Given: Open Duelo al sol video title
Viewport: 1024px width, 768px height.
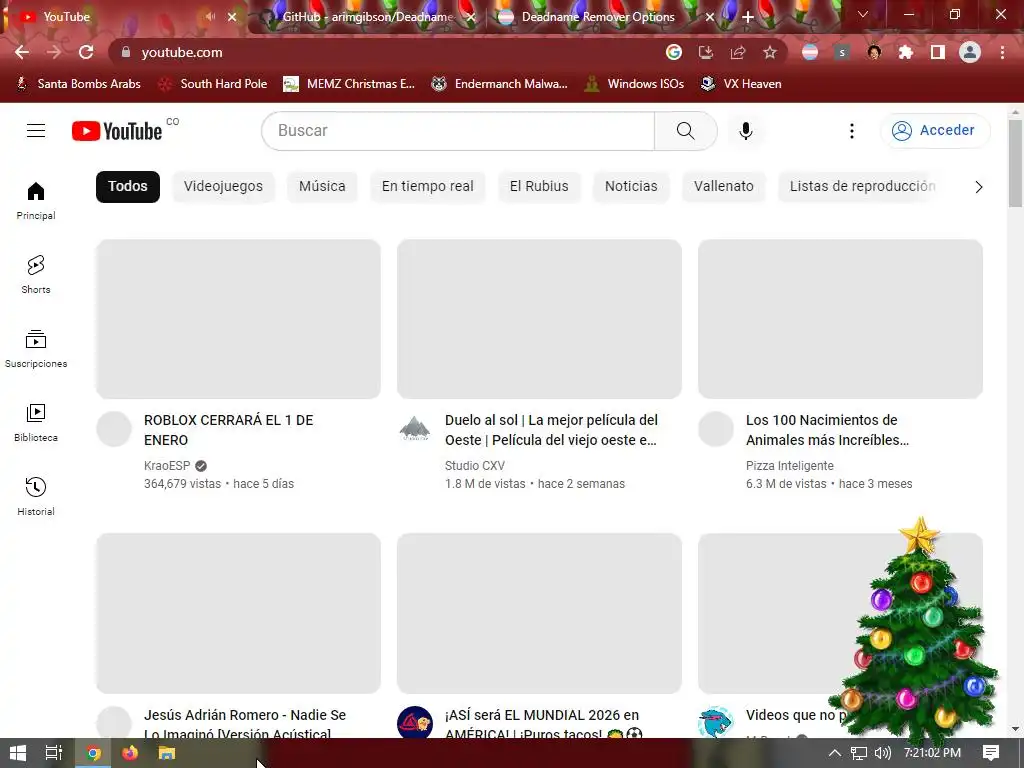Looking at the screenshot, I should coord(551,430).
